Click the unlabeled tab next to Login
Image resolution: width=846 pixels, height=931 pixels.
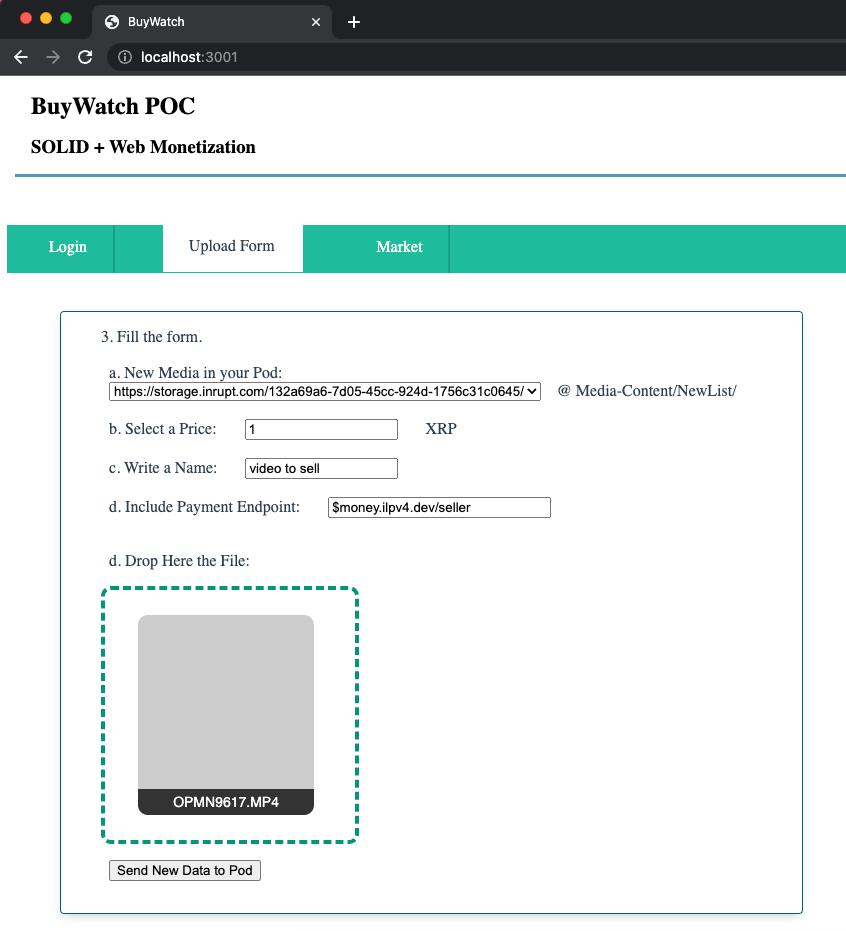tap(138, 249)
